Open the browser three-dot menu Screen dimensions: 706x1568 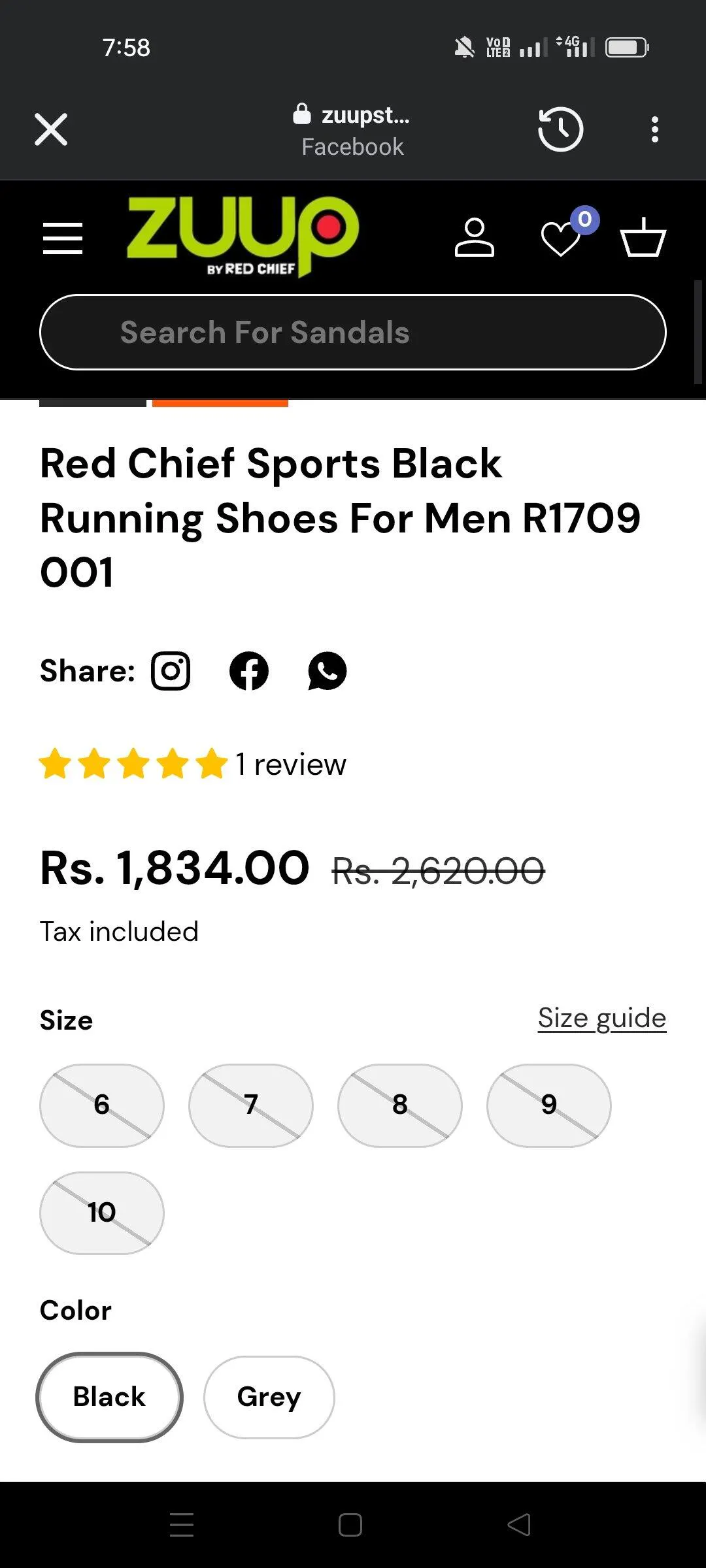(654, 129)
